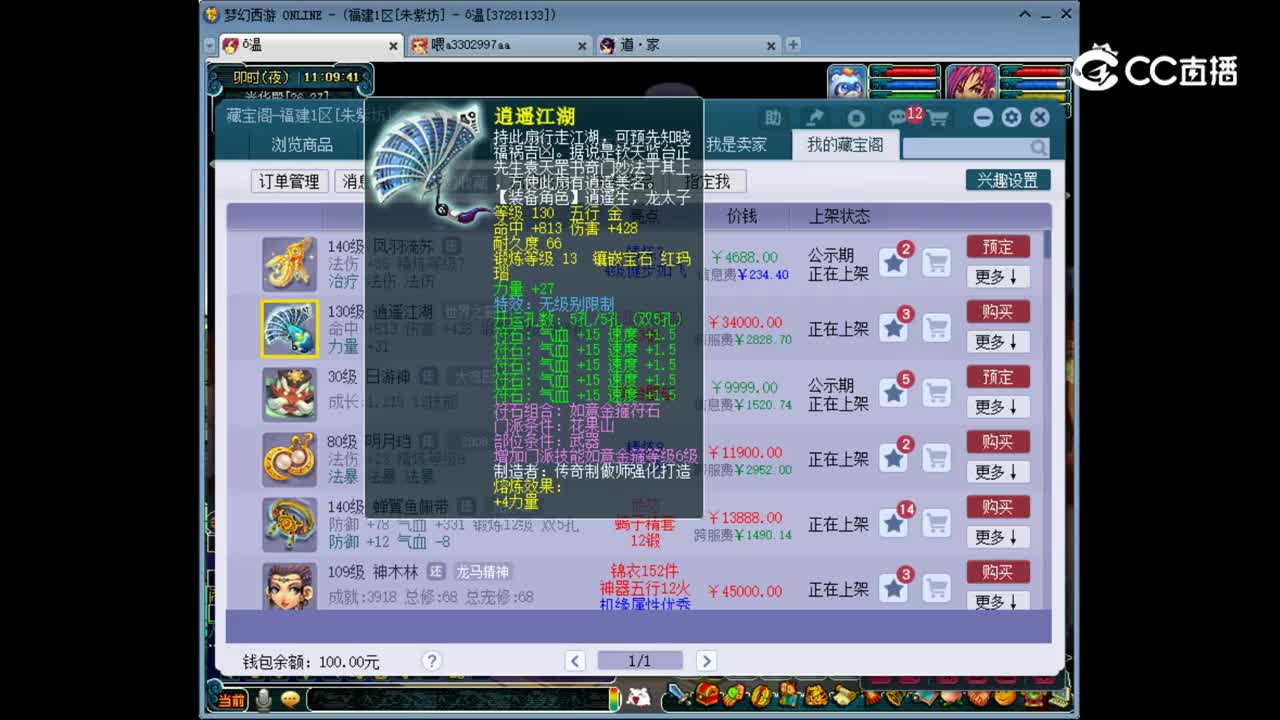Screen dimensions: 1280x720
Task: Click the white pet face icon
Action: pyautogui.click(x=639, y=698)
